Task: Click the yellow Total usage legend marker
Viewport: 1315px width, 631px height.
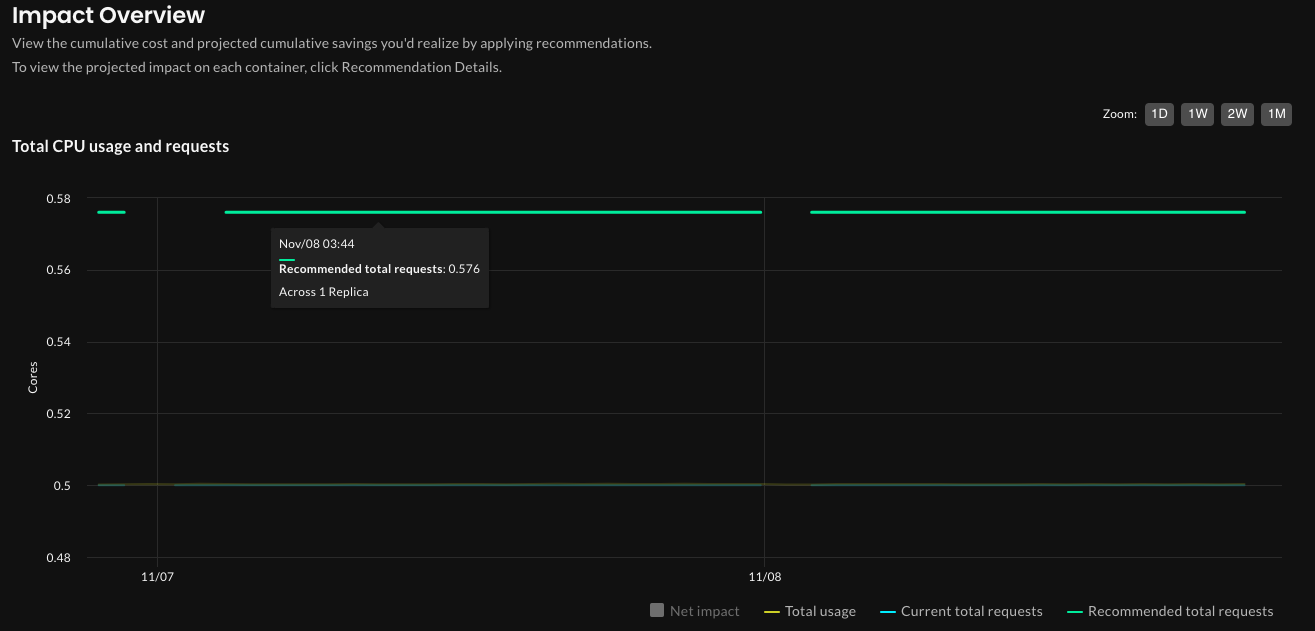Action: point(771,612)
